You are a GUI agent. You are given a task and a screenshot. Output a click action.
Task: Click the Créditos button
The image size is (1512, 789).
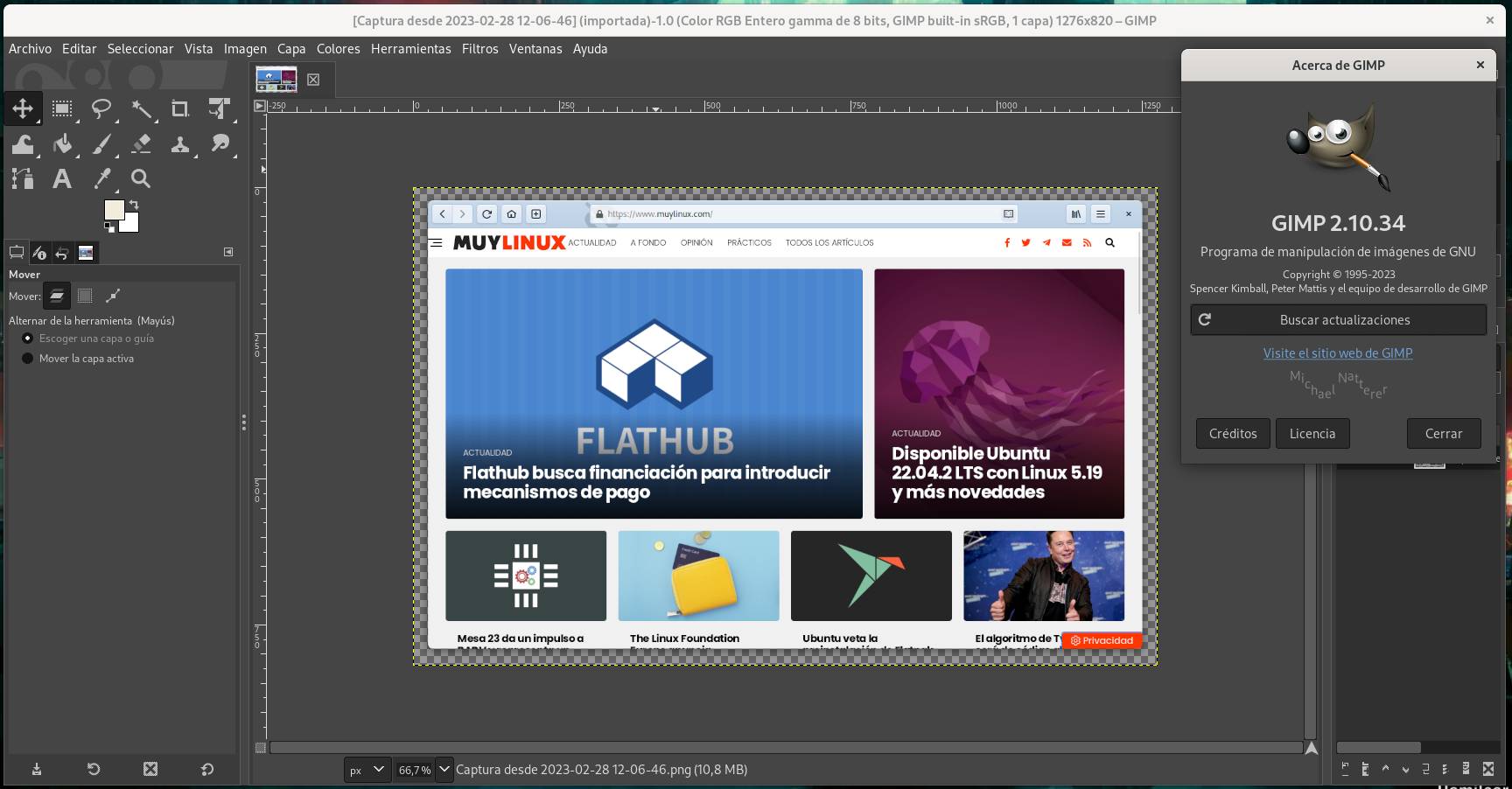coord(1233,433)
